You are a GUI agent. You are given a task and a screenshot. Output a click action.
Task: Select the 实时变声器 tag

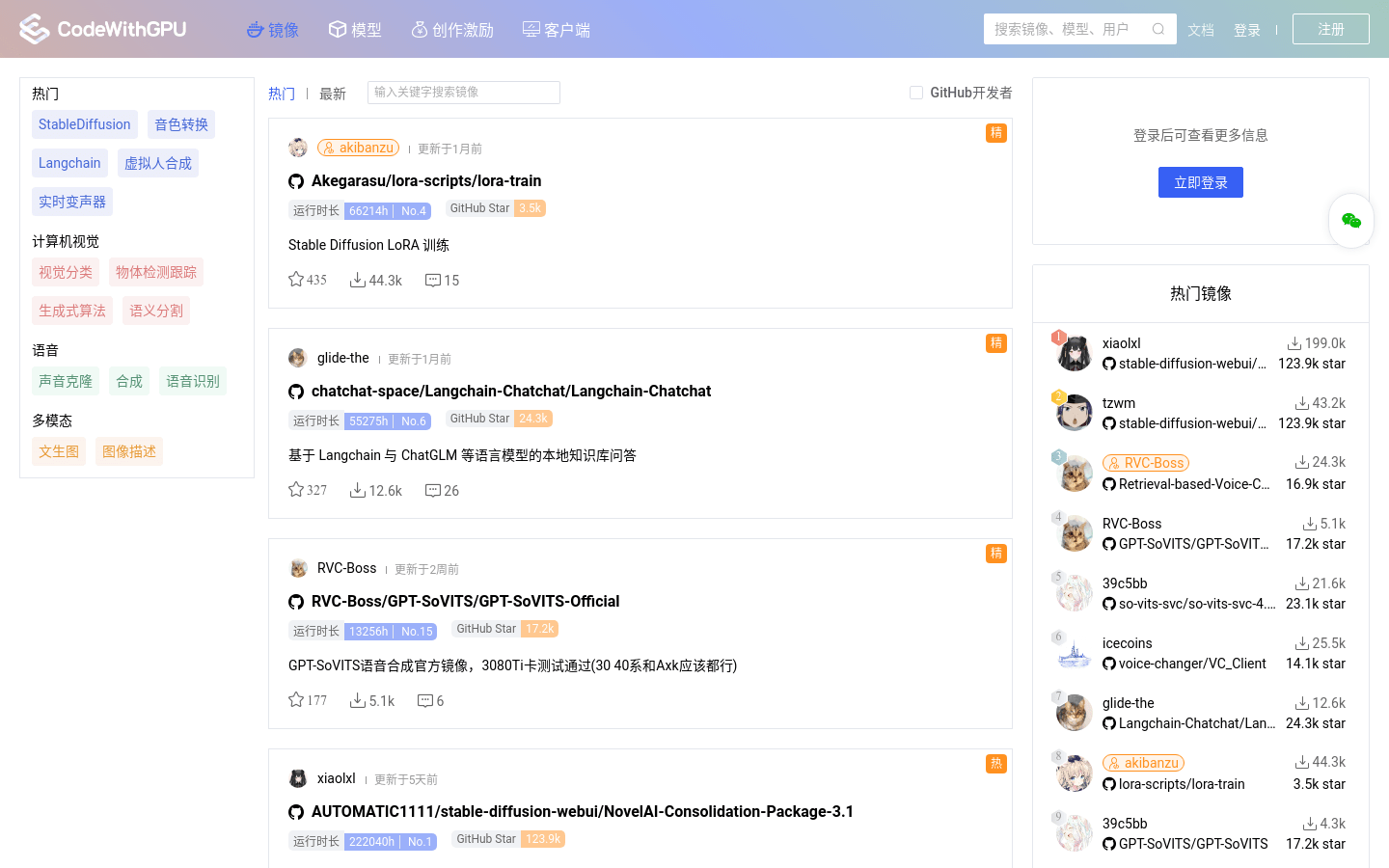click(72, 202)
